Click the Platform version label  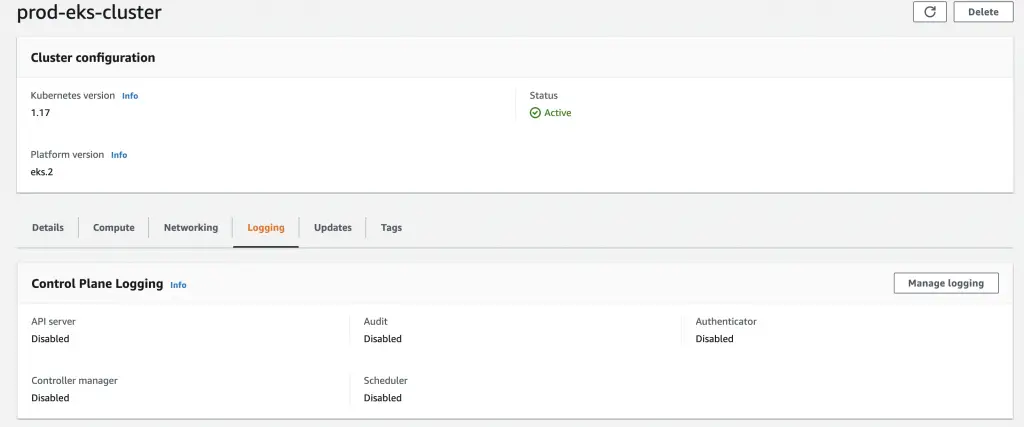click(67, 155)
